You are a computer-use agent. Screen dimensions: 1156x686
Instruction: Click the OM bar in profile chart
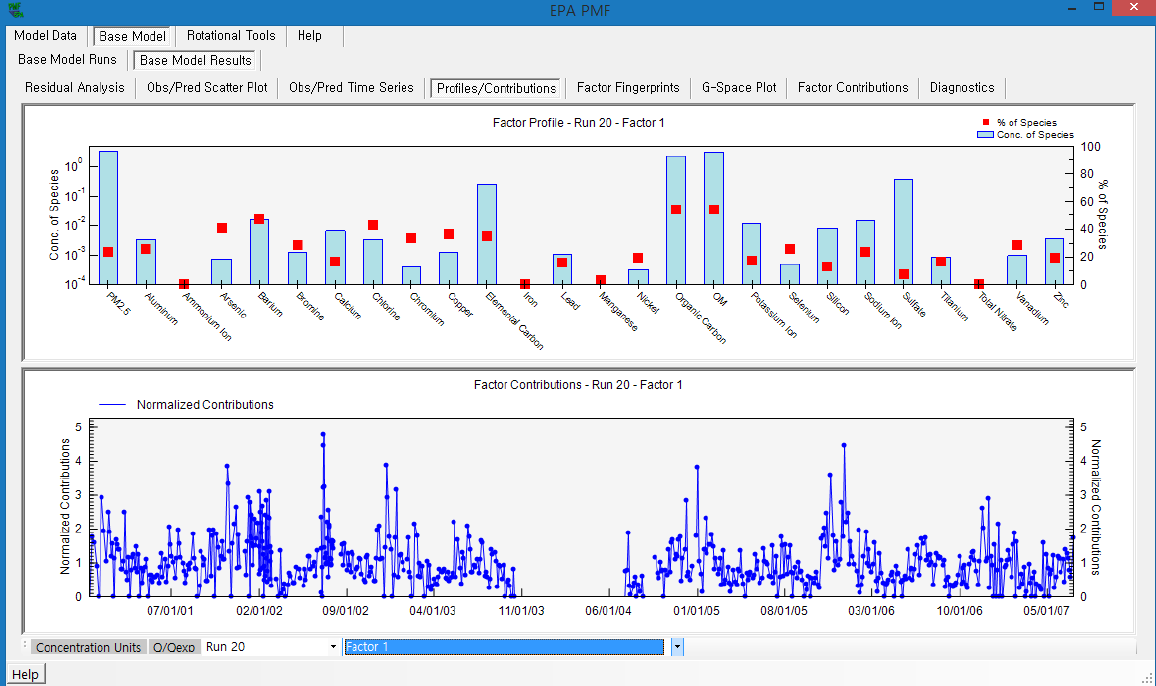pos(714,218)
